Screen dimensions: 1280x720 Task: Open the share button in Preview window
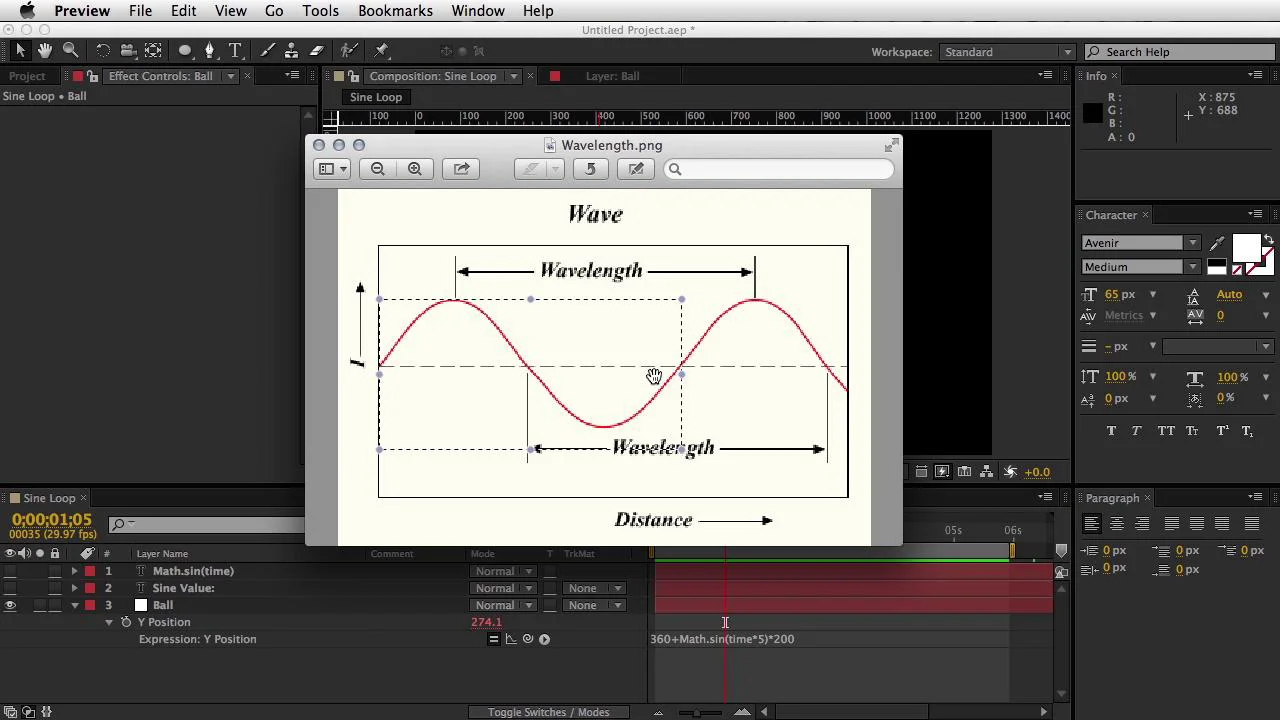(461, 169)
